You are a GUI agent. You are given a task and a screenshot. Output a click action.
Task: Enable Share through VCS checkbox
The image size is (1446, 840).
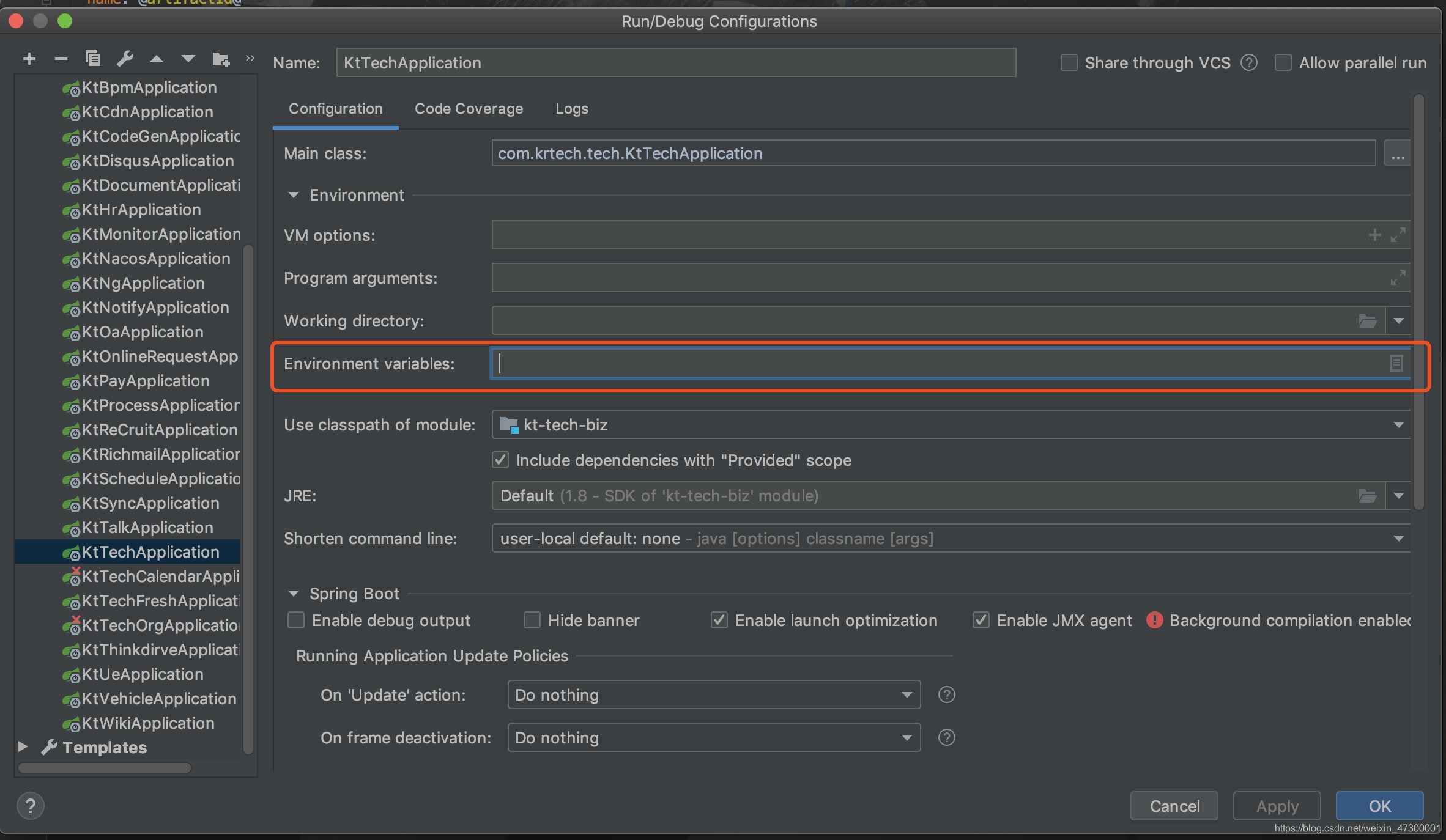click(1069, 63)
